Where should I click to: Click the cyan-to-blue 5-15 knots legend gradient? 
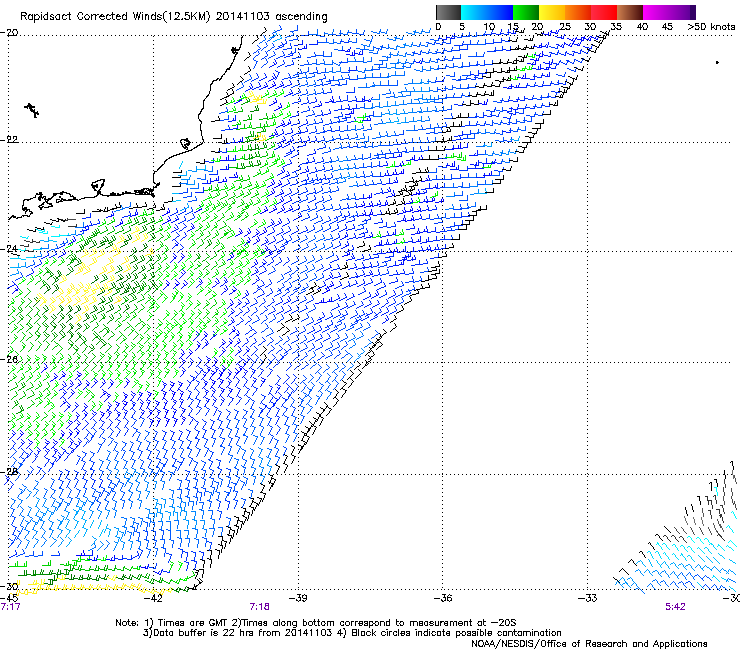pyautogui.click(x=487, y=12)
